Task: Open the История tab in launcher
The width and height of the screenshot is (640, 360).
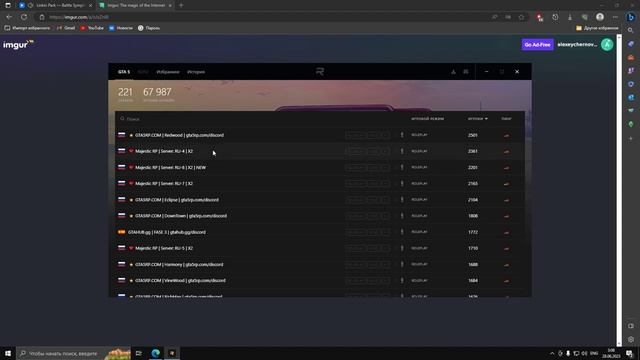Action: (196, 72)
